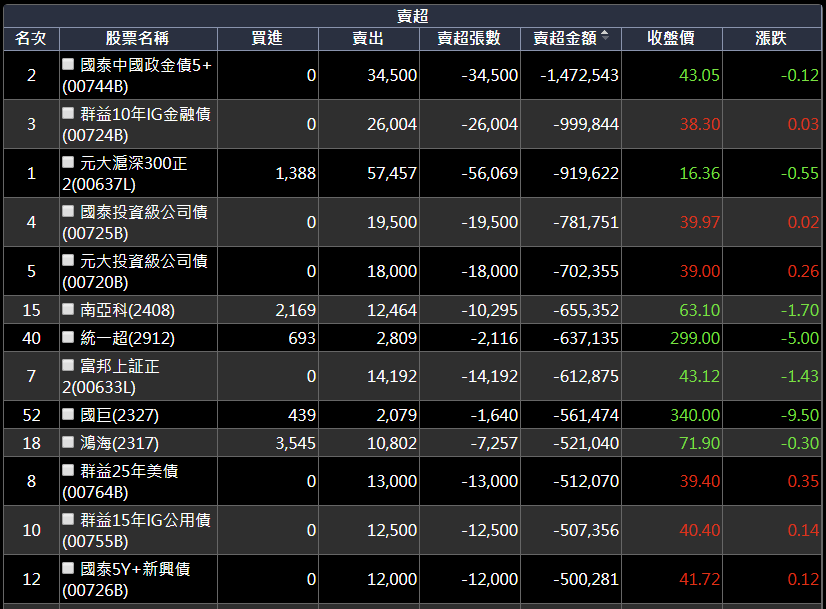Sort by the 名次 column header

pos(31,38)
